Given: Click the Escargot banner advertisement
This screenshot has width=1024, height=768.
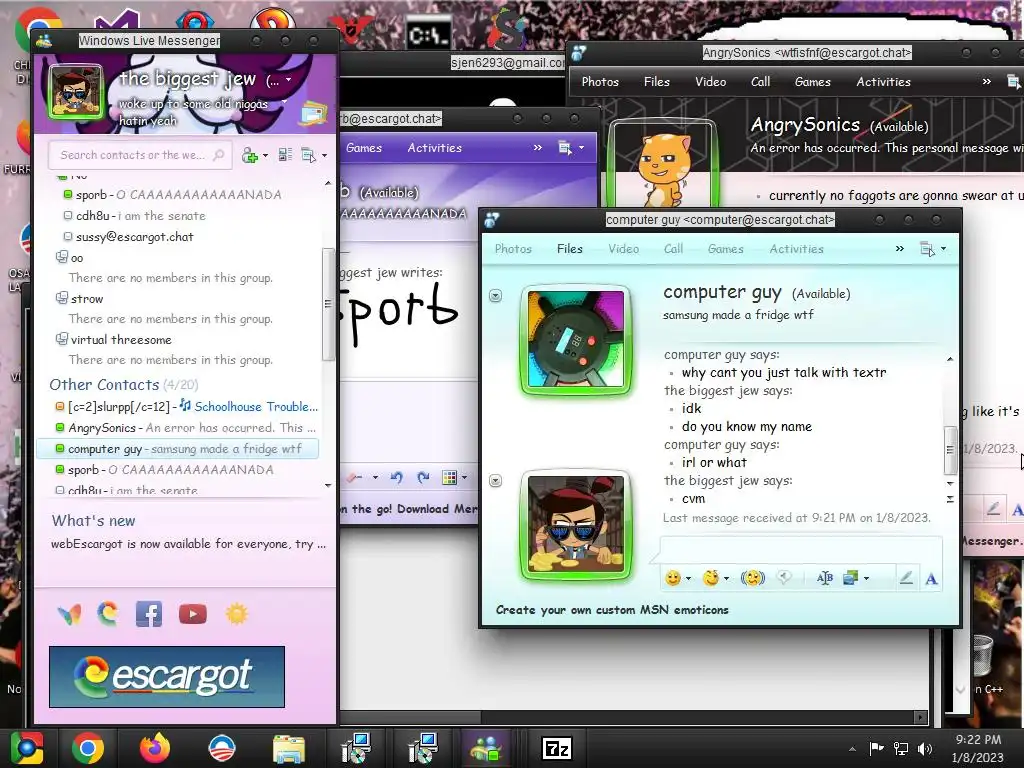Looking at the screenshot, I should (x=167, y=677).
